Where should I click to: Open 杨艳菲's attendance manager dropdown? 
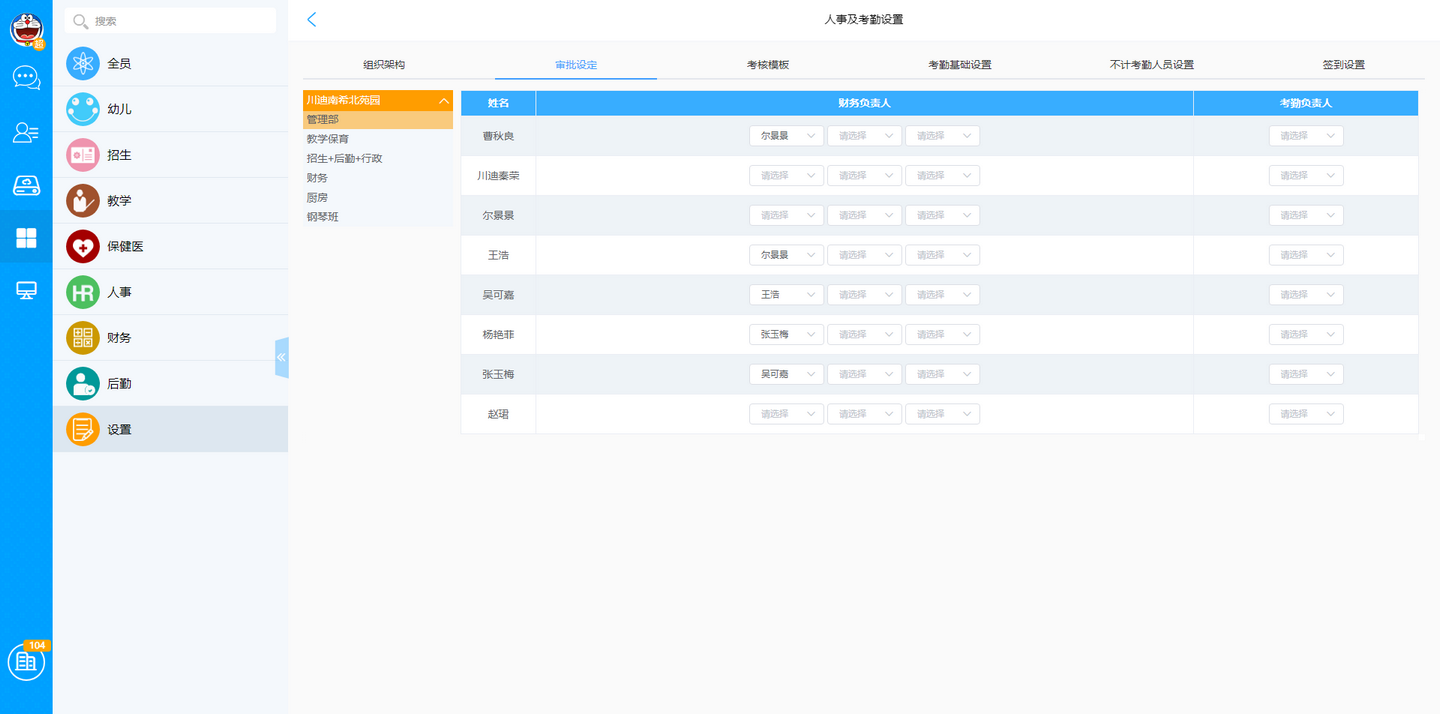(1306, 334)
